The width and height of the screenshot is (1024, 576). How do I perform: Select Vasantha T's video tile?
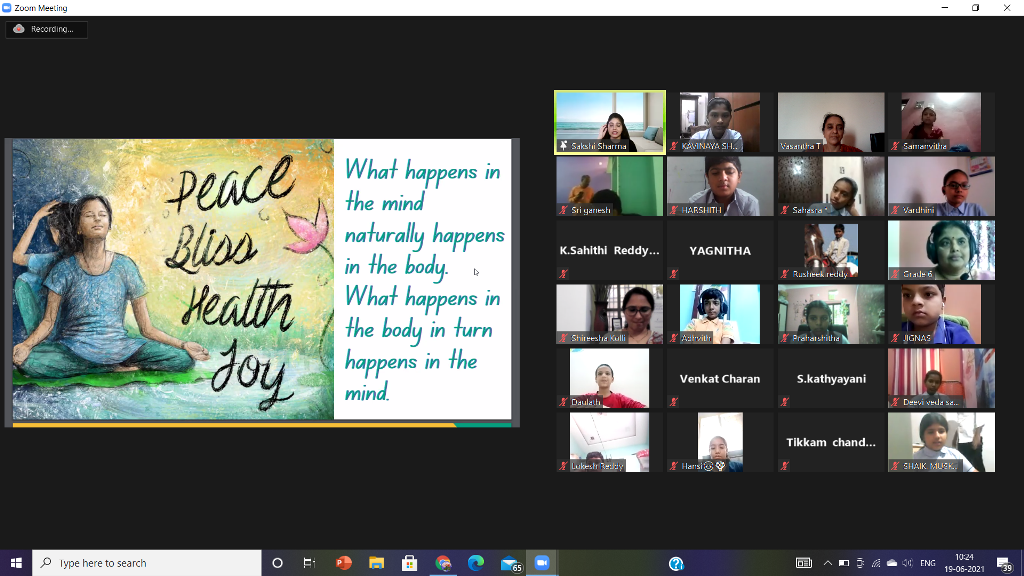click(831, 122)
